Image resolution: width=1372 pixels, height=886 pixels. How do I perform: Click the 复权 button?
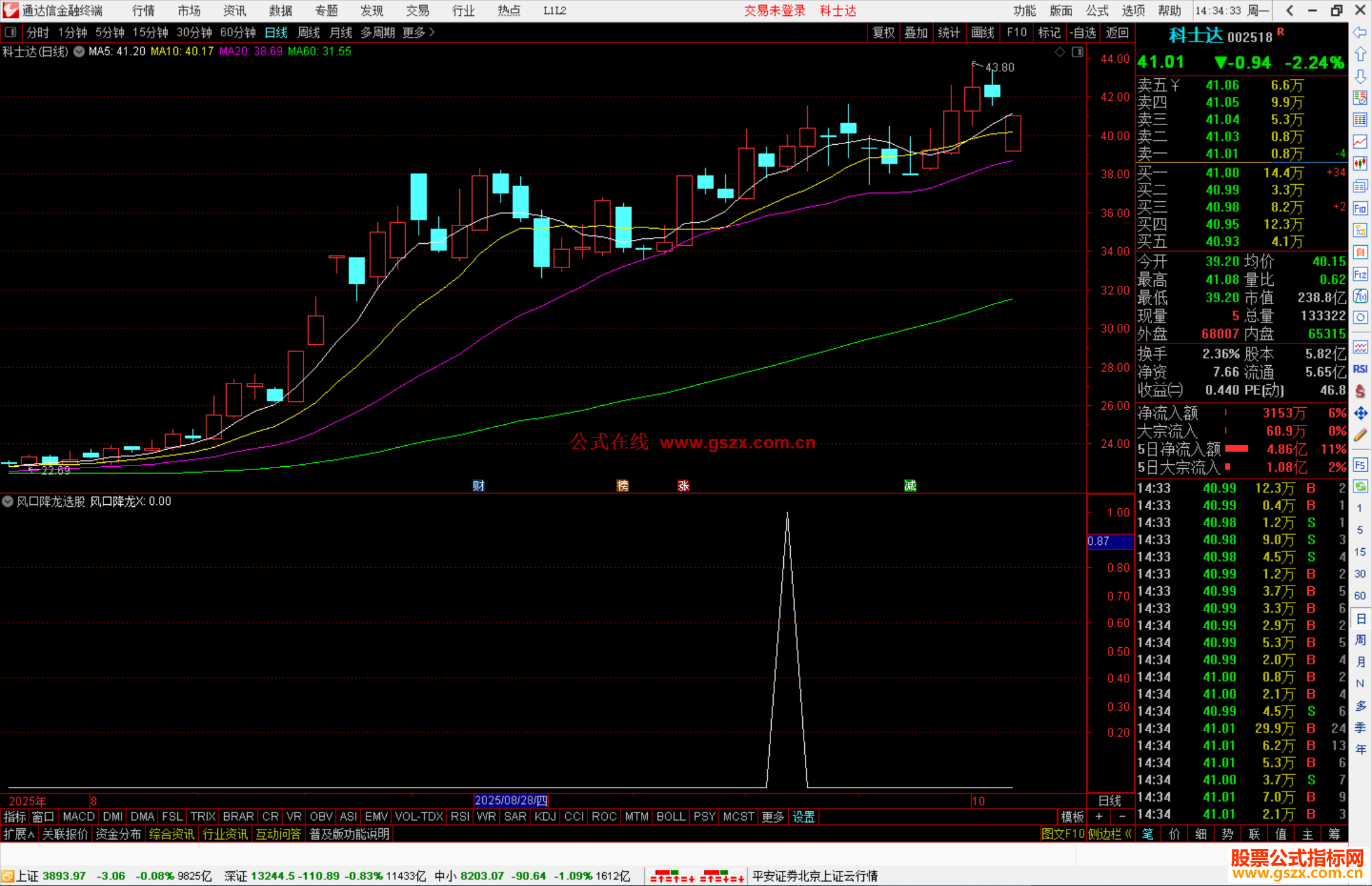(884, 32)
